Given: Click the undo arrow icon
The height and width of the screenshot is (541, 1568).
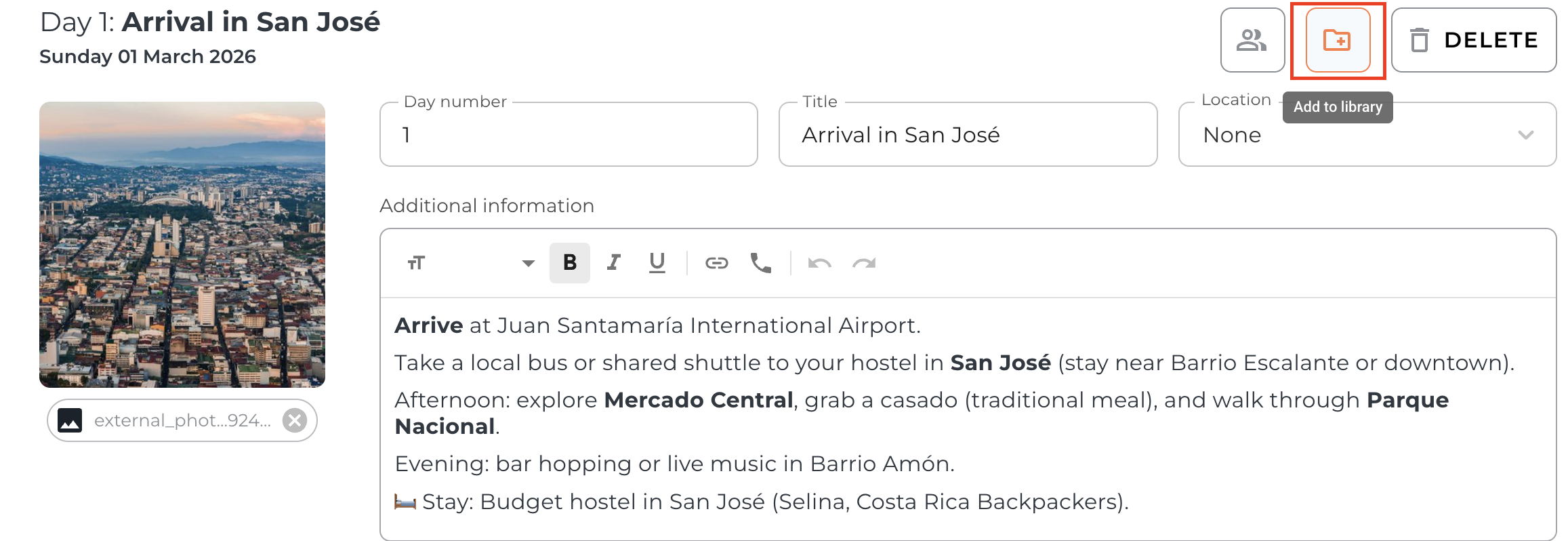Looking at the screenshot, I should [x=819, y=263].
